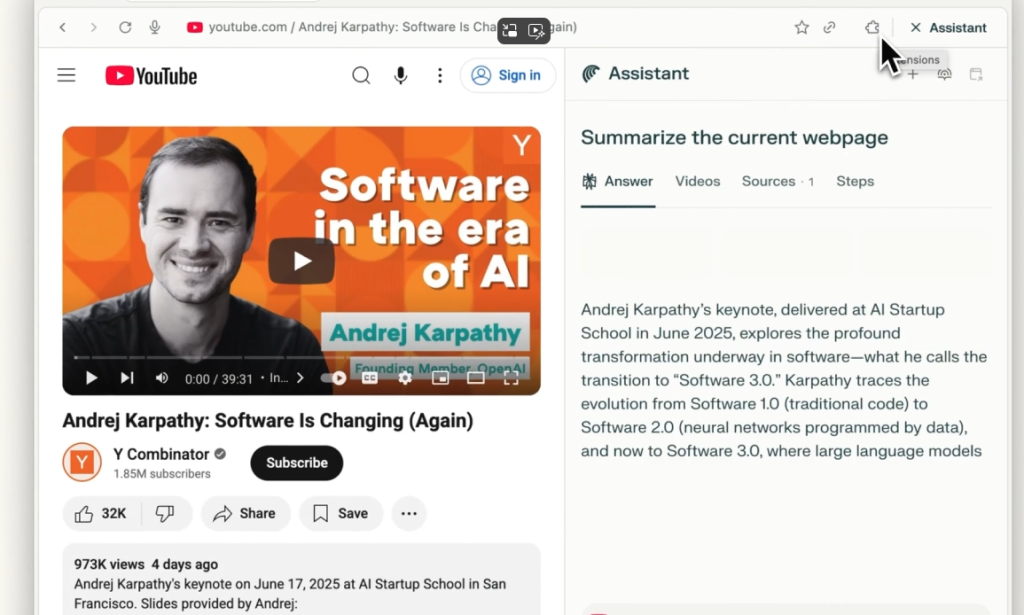
Task: Click the YouTube favicon in the address bar
Action: (x=195, y=27)
